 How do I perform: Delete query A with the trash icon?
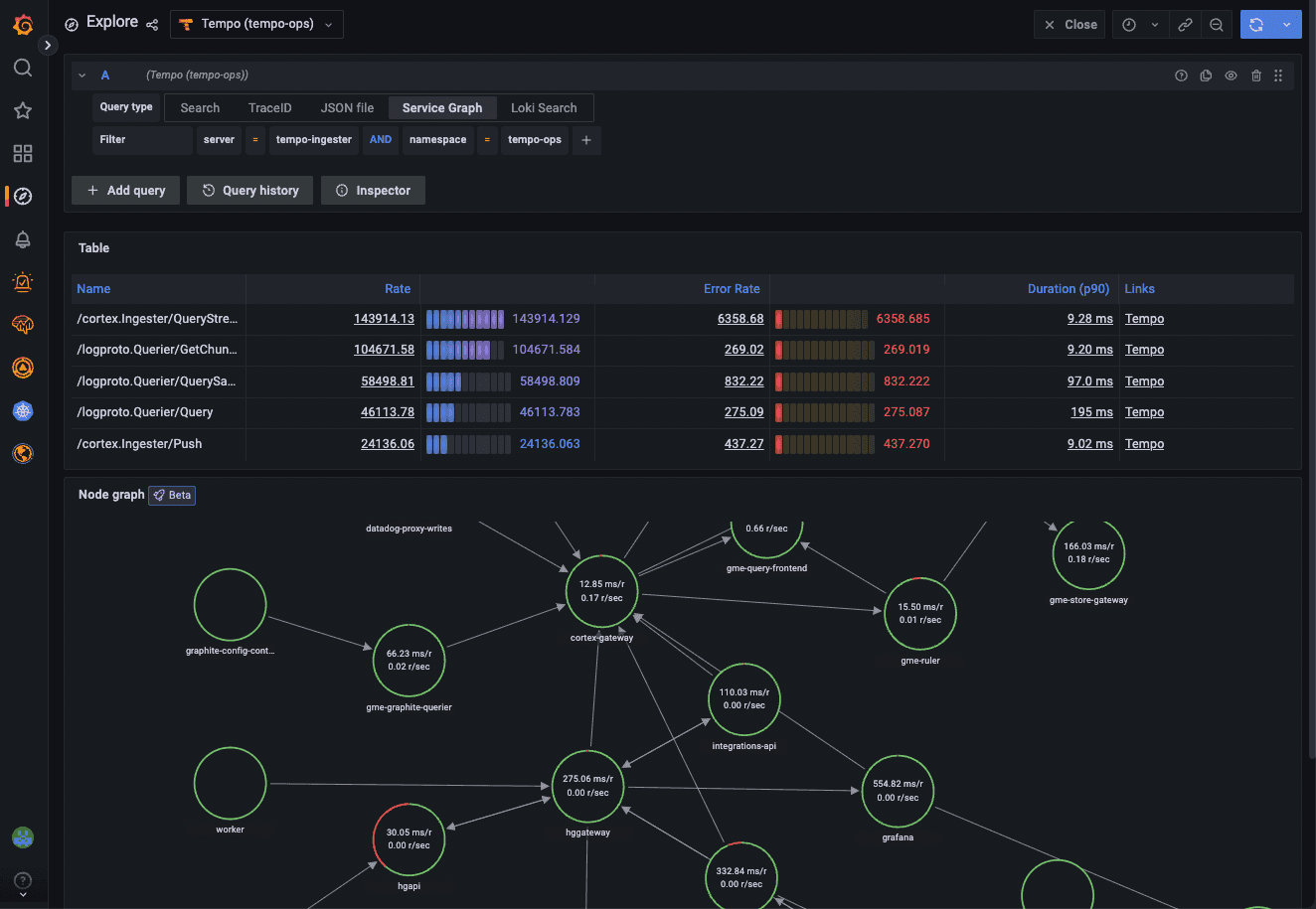point(1254,75)
